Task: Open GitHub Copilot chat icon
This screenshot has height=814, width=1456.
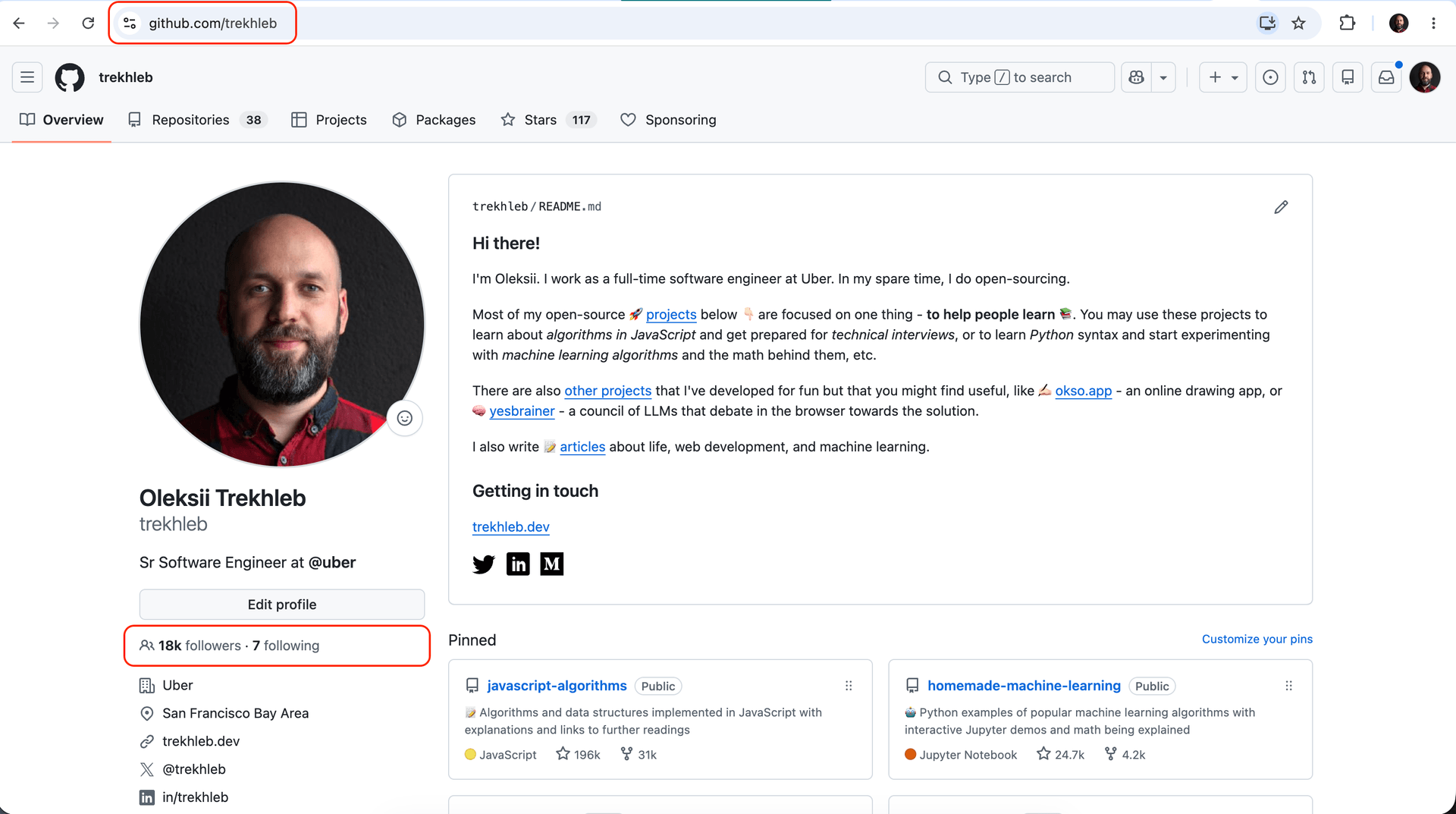Action: (x=1136, y=77)
